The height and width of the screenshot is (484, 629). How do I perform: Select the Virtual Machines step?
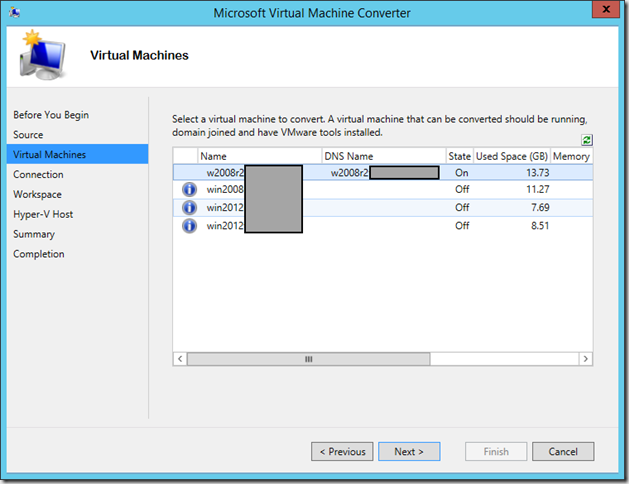[77, 154]
